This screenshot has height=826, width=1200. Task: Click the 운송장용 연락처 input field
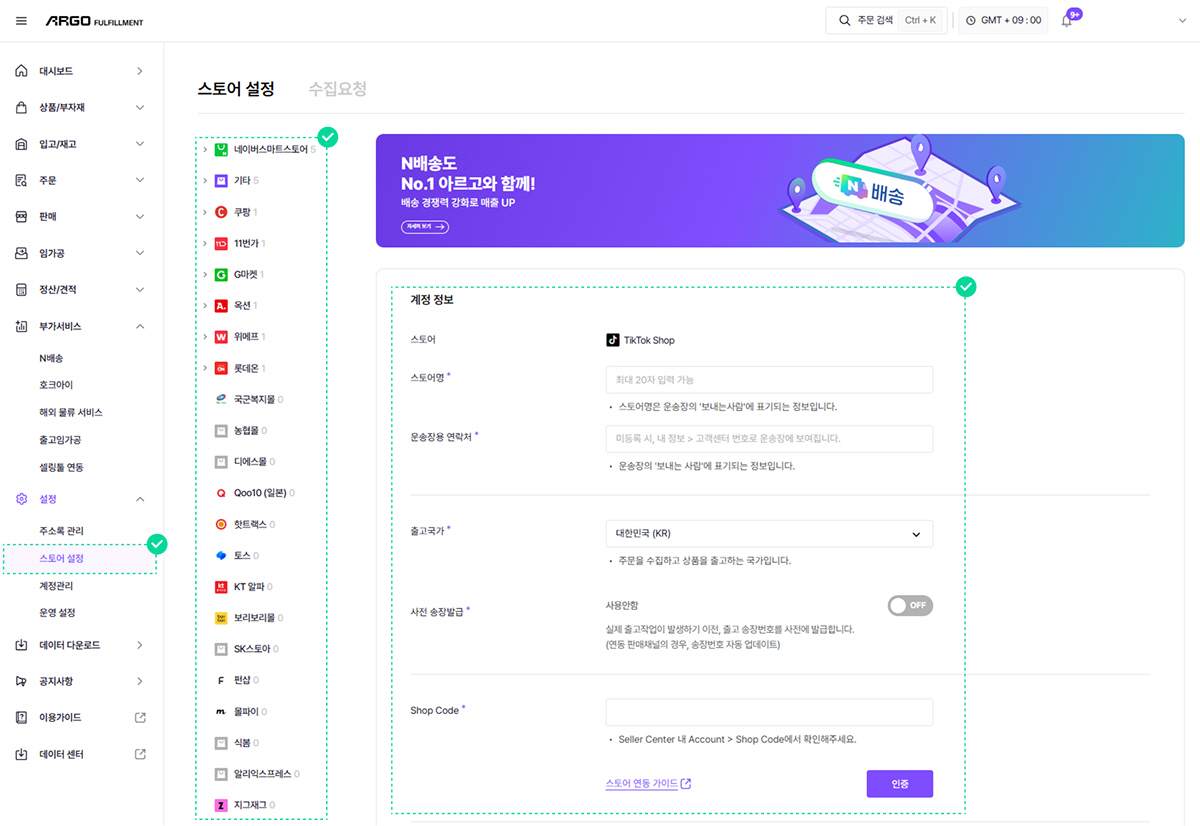(x=769, y=439)
